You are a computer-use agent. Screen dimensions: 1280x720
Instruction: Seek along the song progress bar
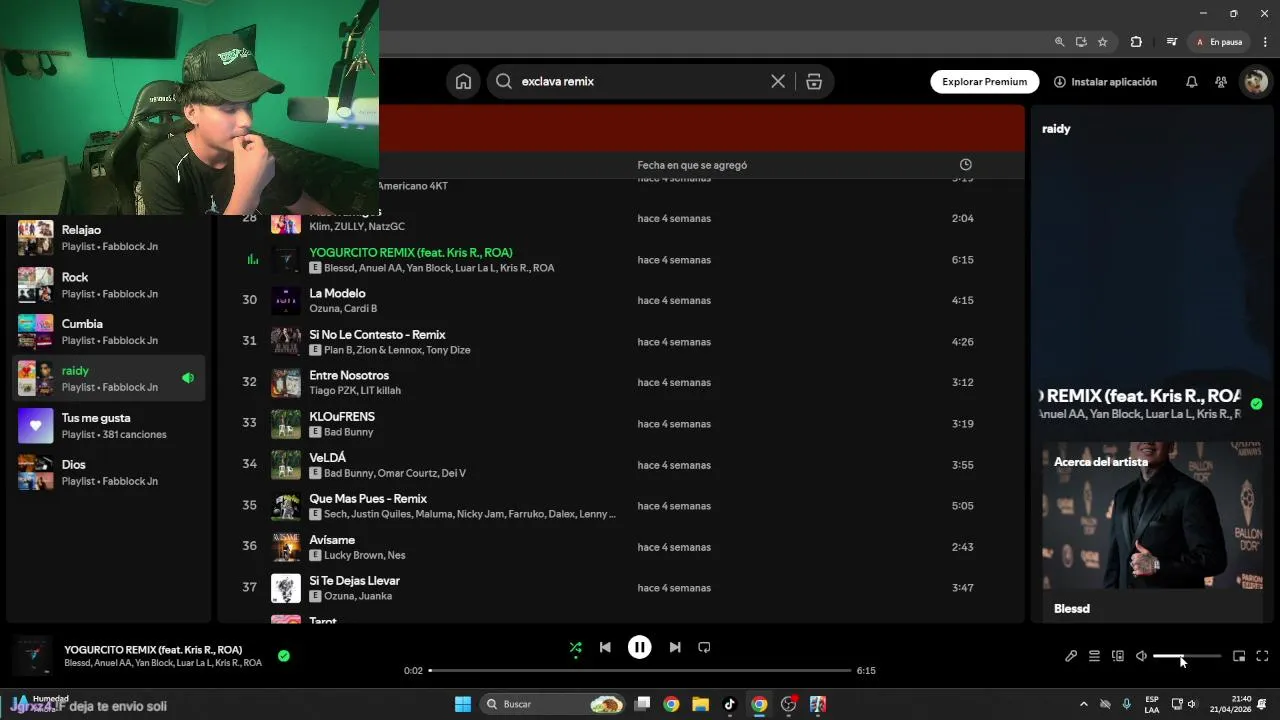point(640,670)
